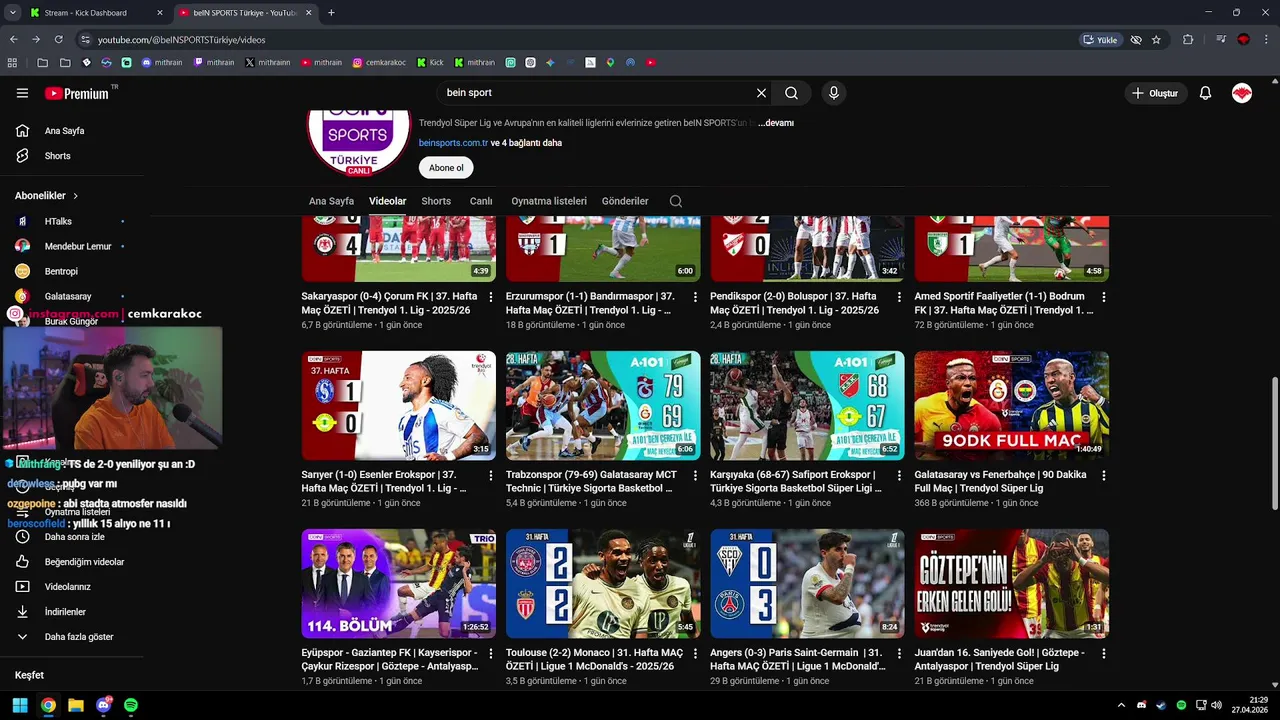This screenshot has width=1280, height=720.
Task: Play the 90DK FULL MAÇ Galatasaray-Fenerbahçe thumbnail
Action: tap(1011, 405)
